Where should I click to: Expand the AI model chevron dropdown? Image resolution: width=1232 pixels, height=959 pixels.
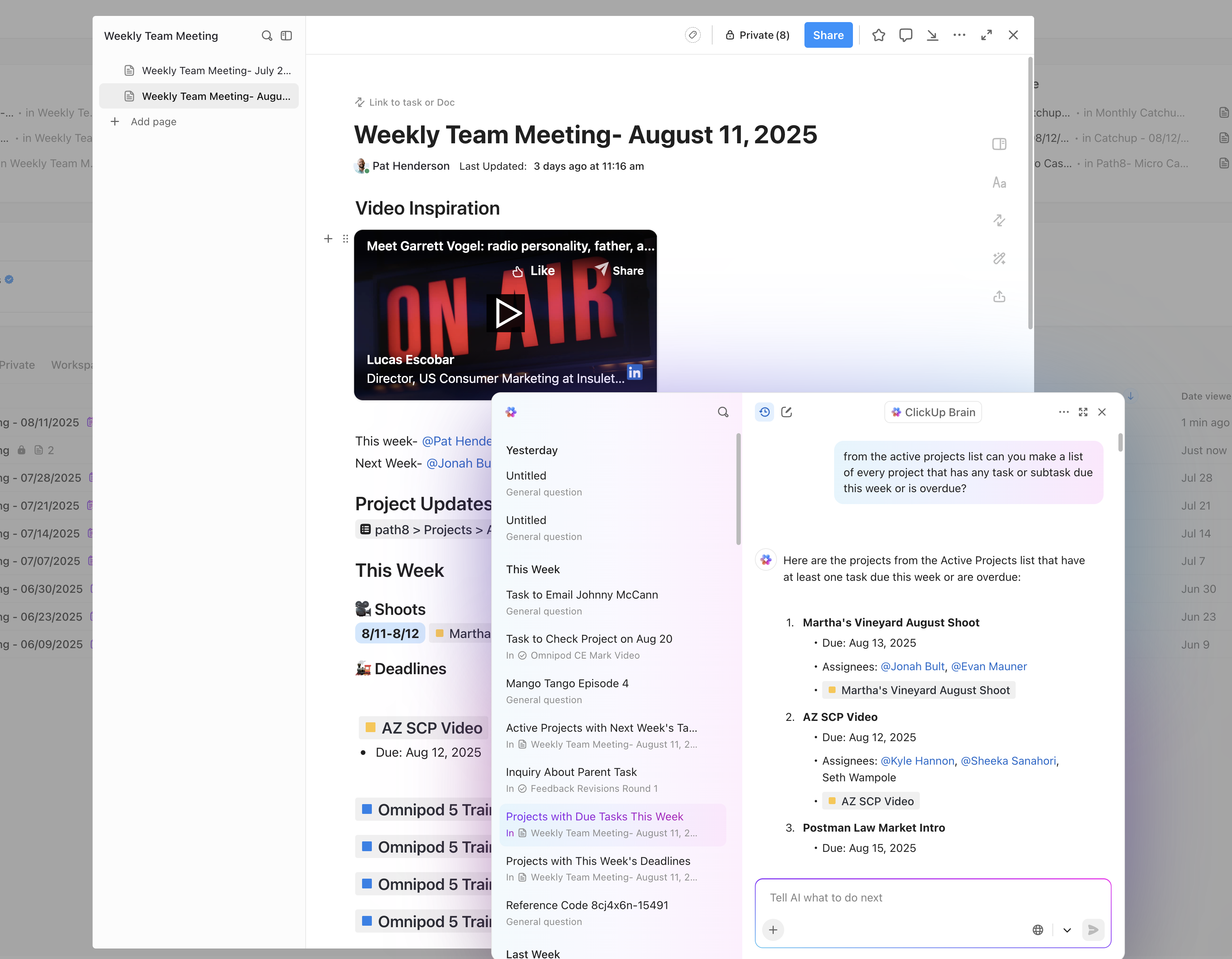click(x=1067, y=930)
